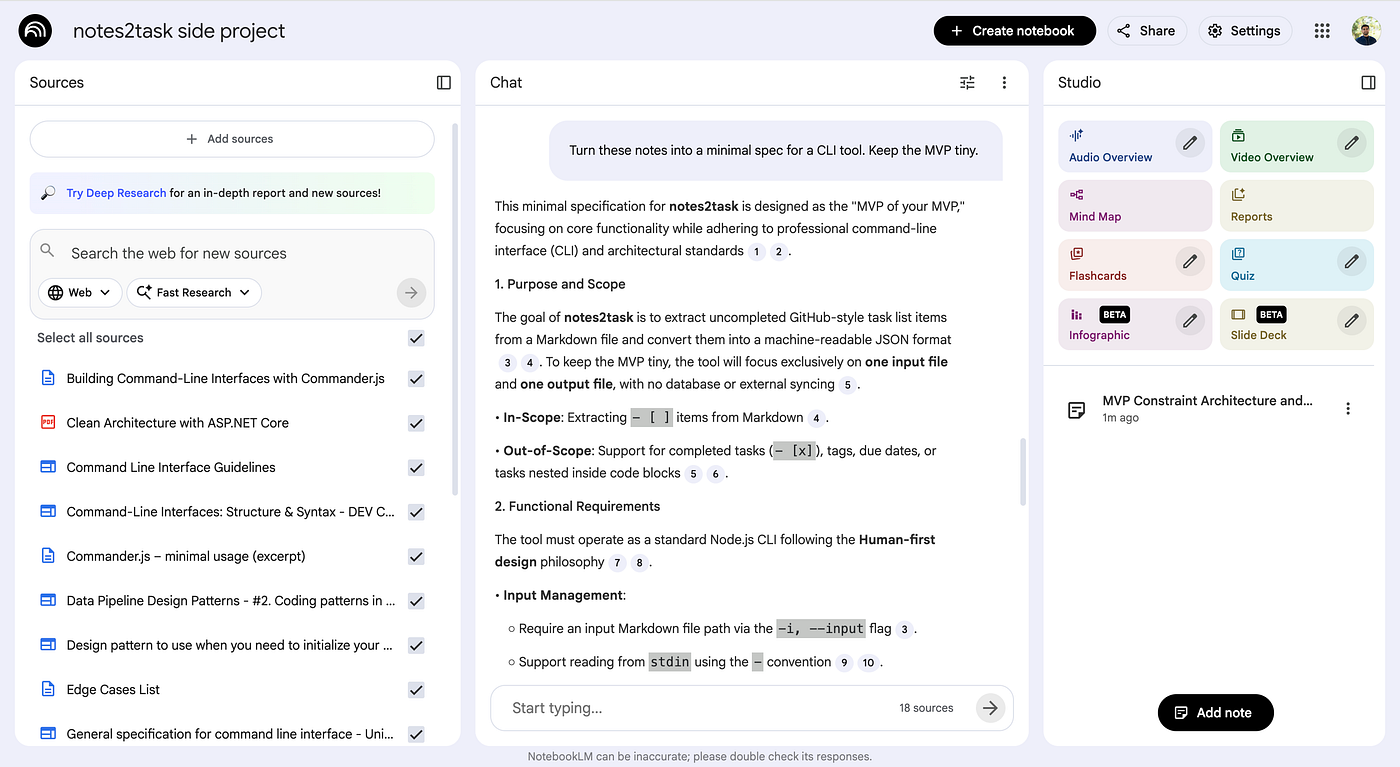Uncheck Data Pipeline Design Patterns source
The image size is (1400, 767).
click(416, 601)
